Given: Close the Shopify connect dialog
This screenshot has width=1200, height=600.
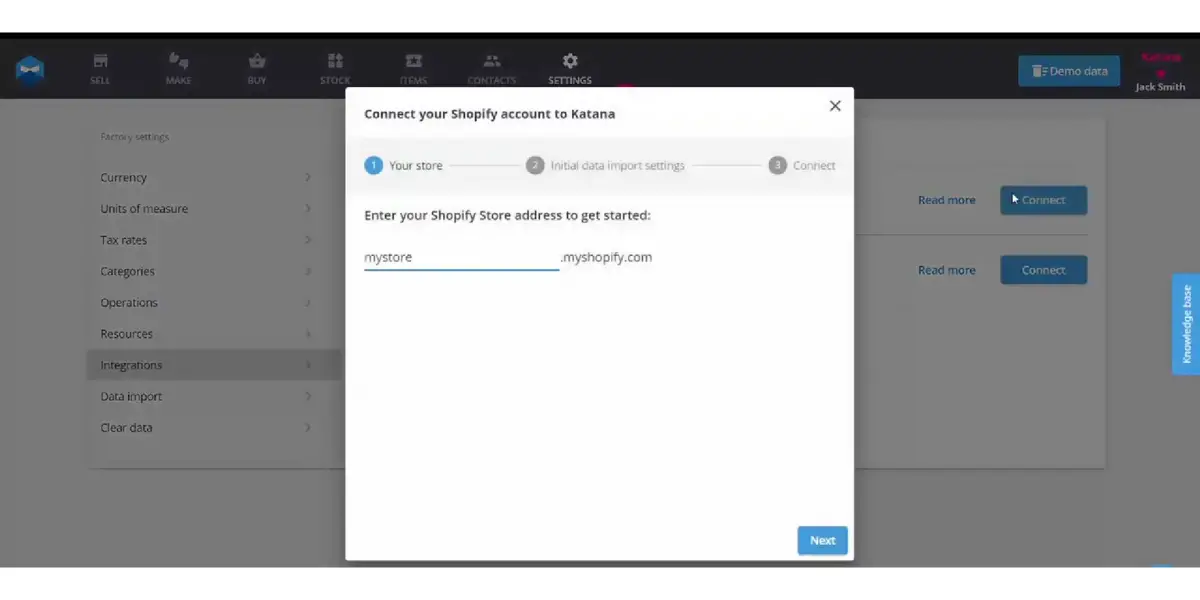Looking at the screenshot, I should point(835,106).
